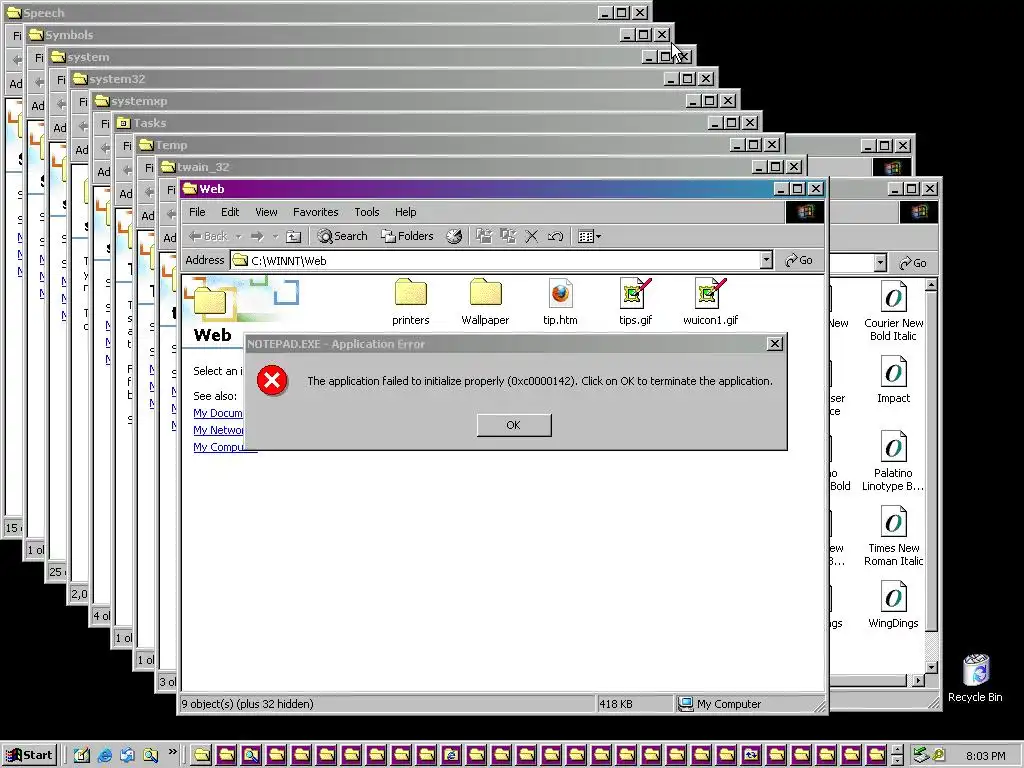Open the Views button menu in the Web window
The image size is (1024, 768).
pos(589,236)
